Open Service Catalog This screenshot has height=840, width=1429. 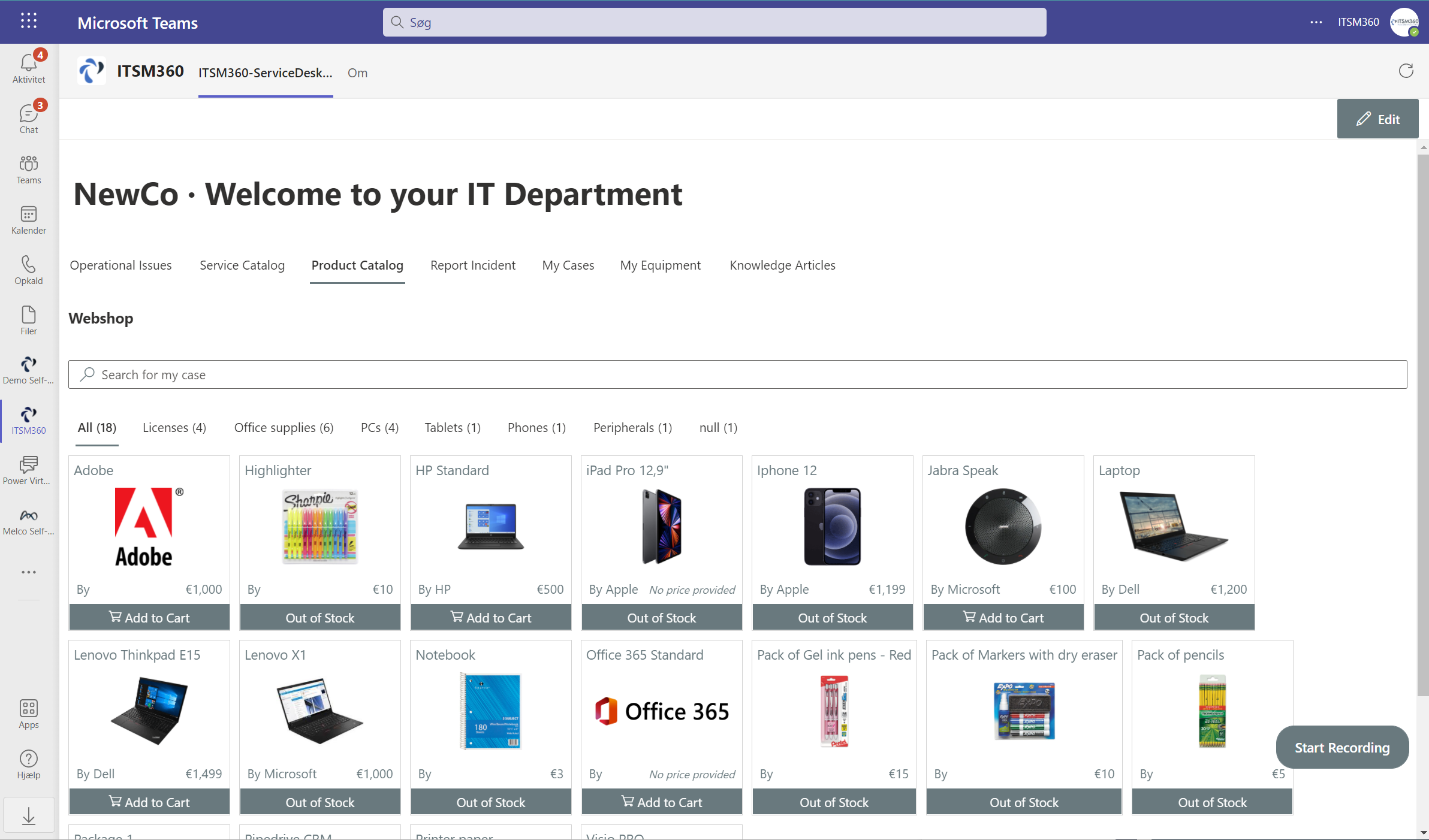point(242,265)
